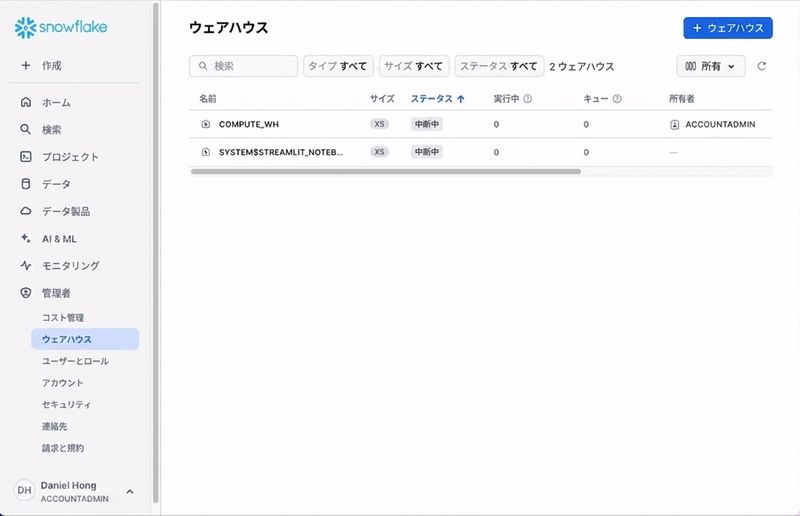Click the plus icon next to 作成

[x=26, y=65]
